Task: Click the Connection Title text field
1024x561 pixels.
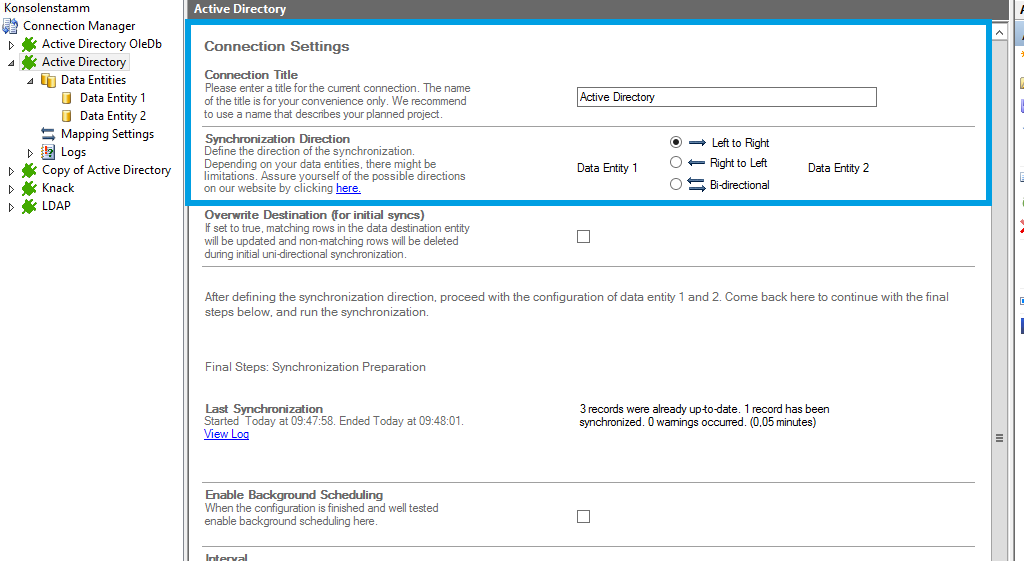Action: click(727, 97)
